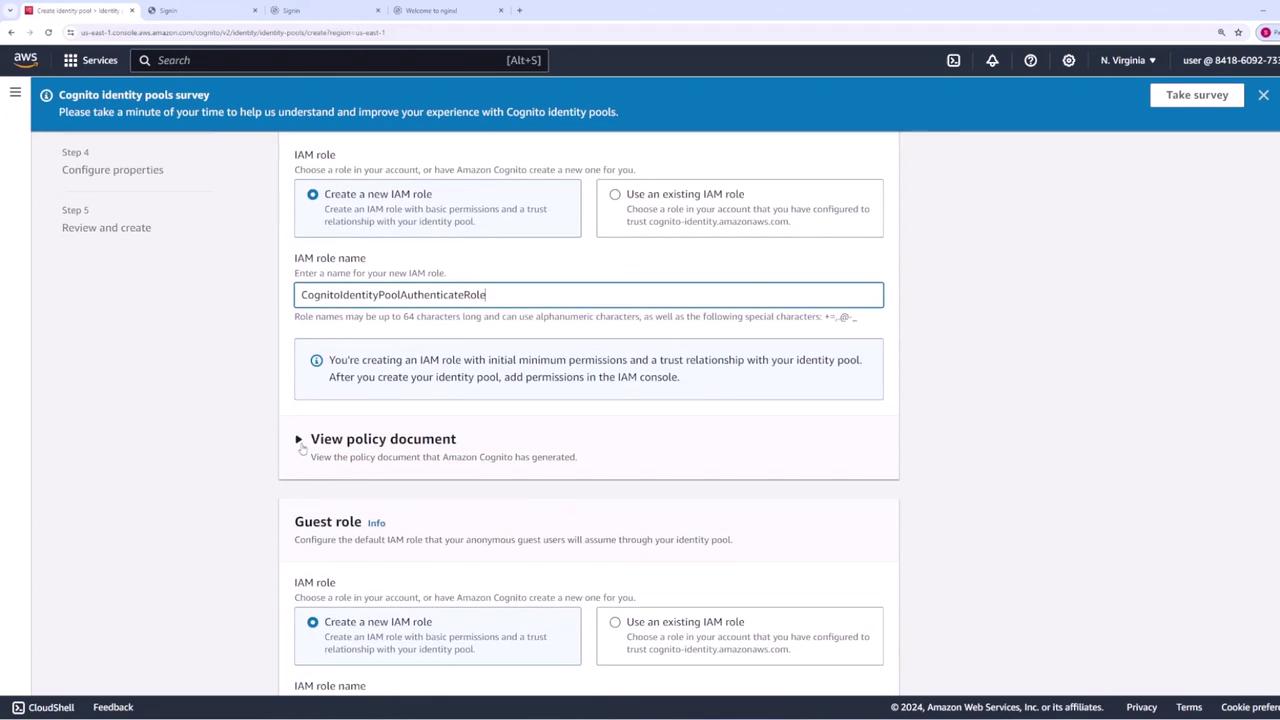The image size is (1280, 720).
Task: Open notifications bell
Action: 992,60
